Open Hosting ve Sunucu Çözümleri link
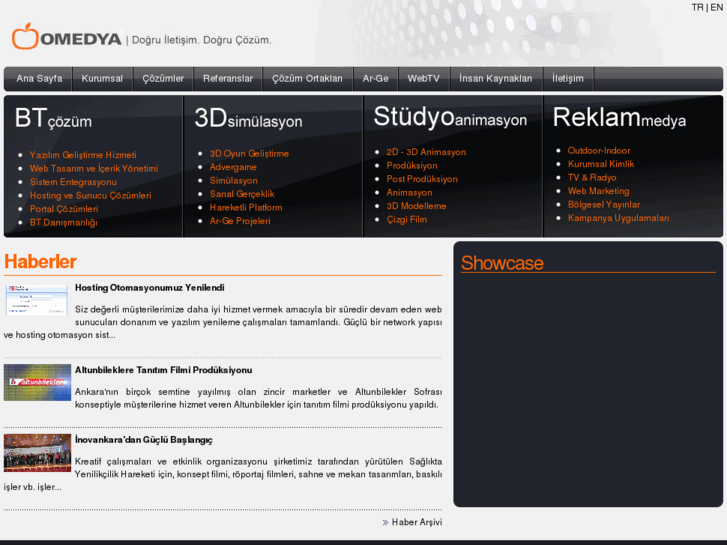This screenshot has height=545, width=727. 90,195
